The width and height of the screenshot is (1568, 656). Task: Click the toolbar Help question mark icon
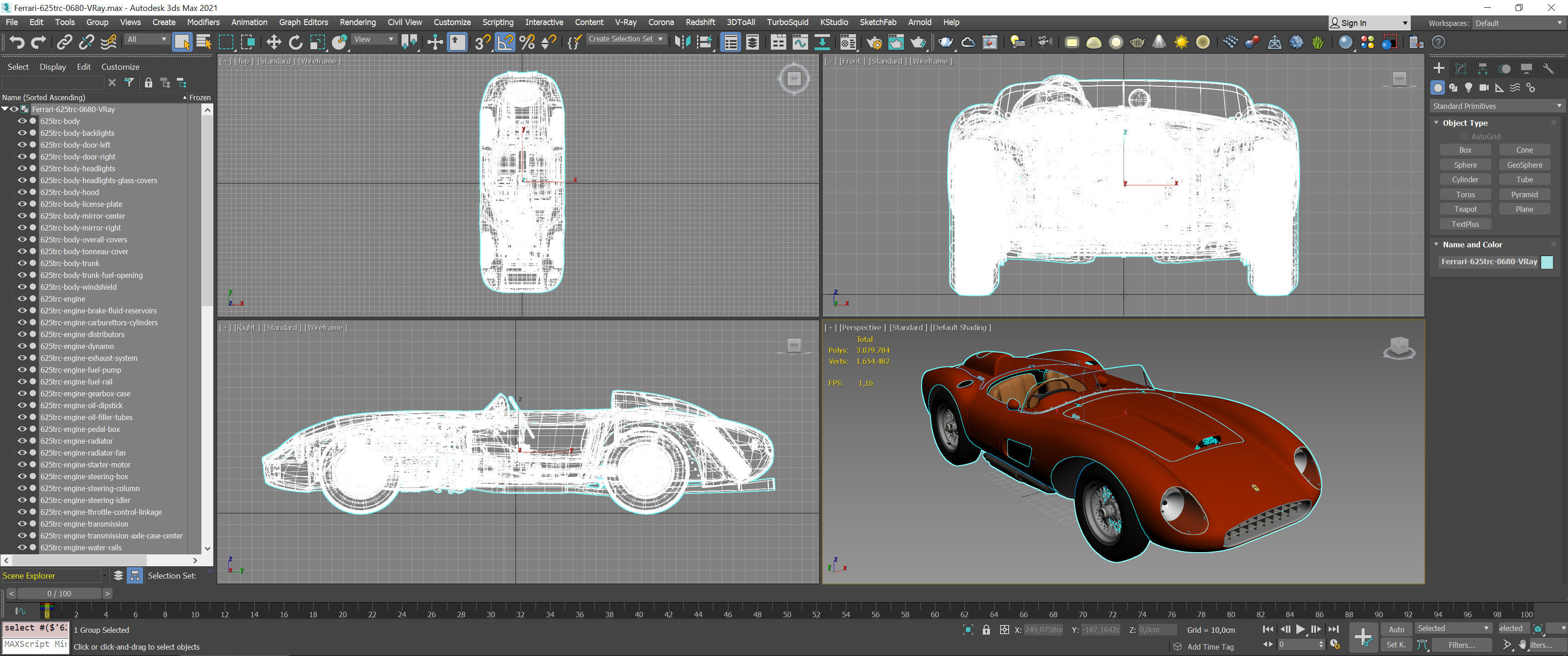click(1438, 42)
